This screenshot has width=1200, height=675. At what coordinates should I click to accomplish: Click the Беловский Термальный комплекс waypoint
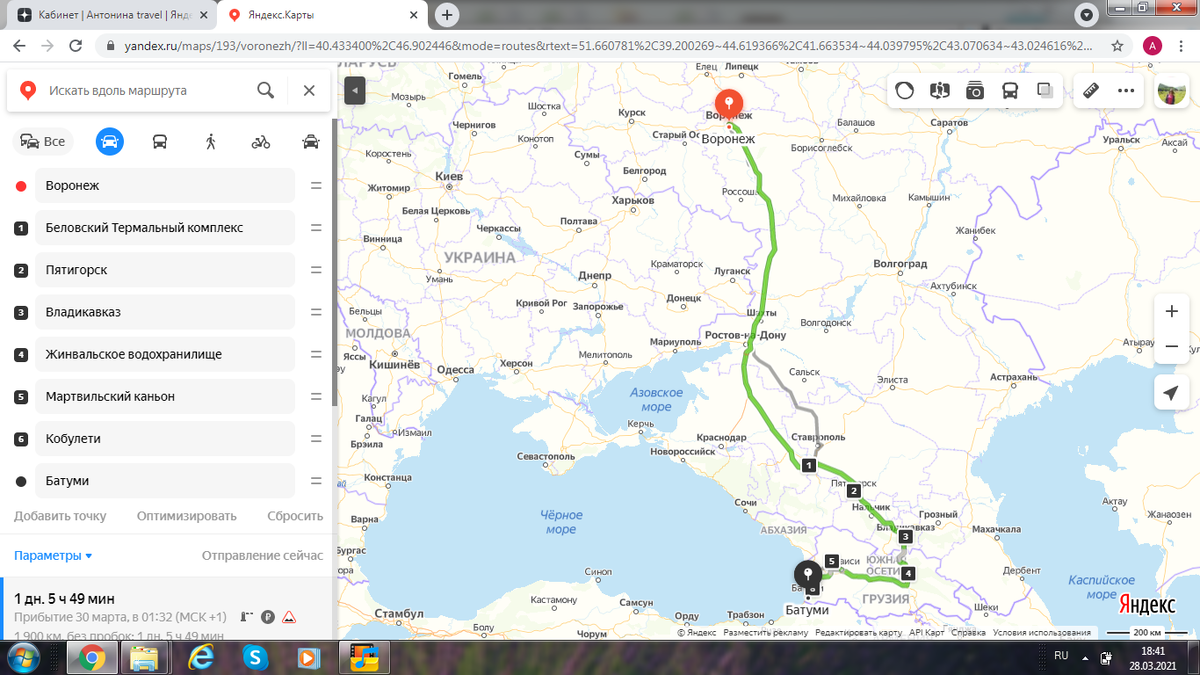click(165, 228)
